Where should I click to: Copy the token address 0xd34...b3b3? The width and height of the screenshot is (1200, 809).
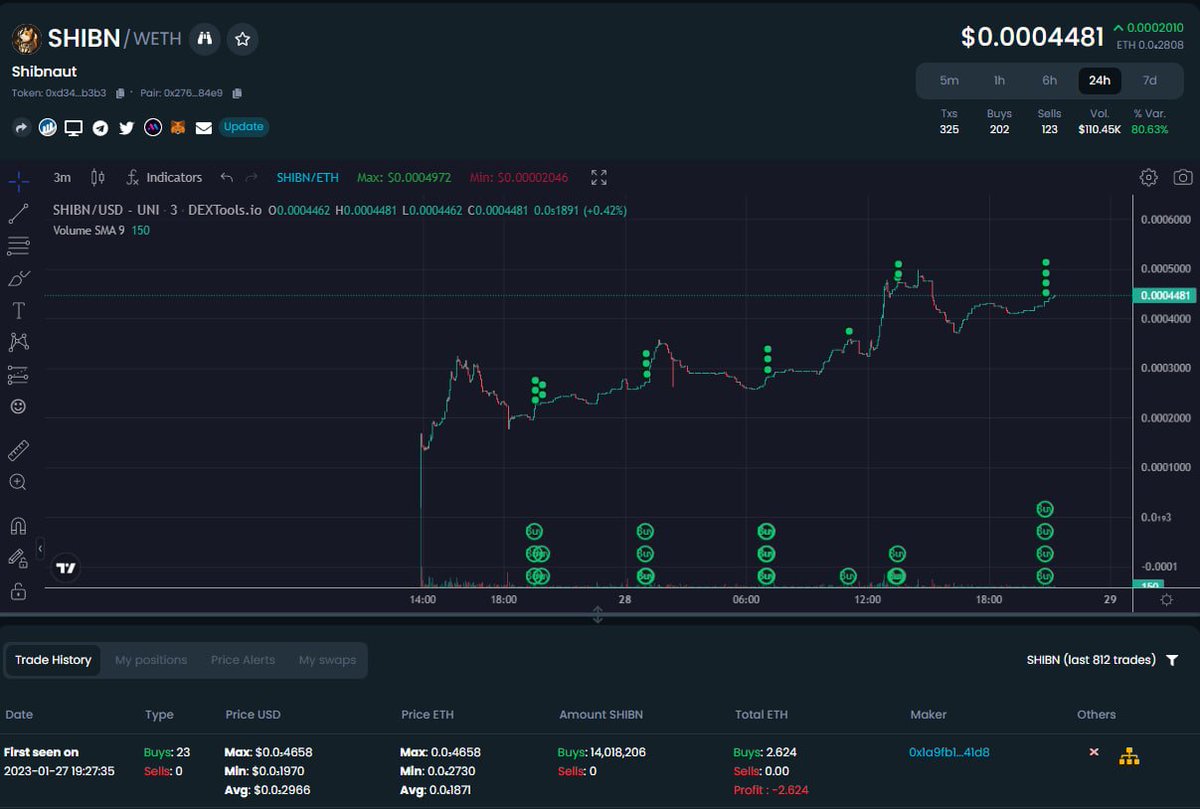pos(120,93)
